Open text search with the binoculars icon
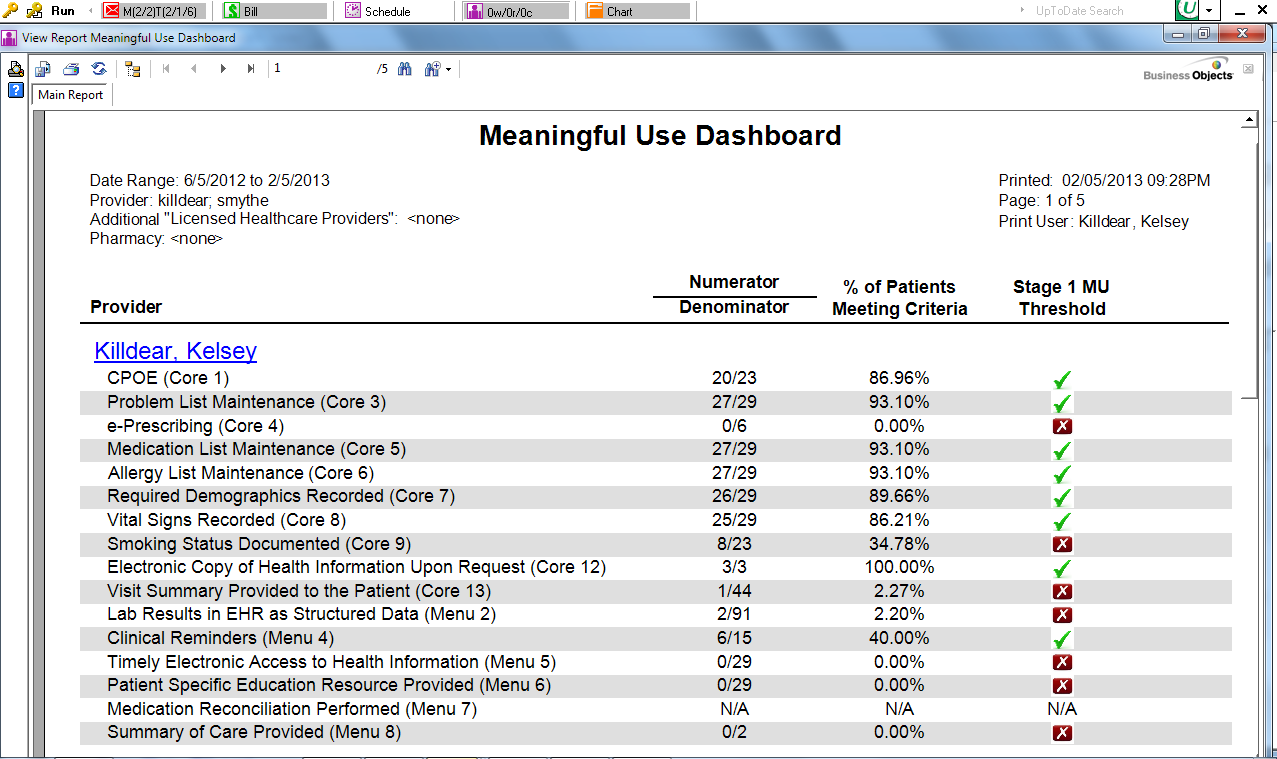The height and width of the screenshot is (759, 1277). (404, 69)
